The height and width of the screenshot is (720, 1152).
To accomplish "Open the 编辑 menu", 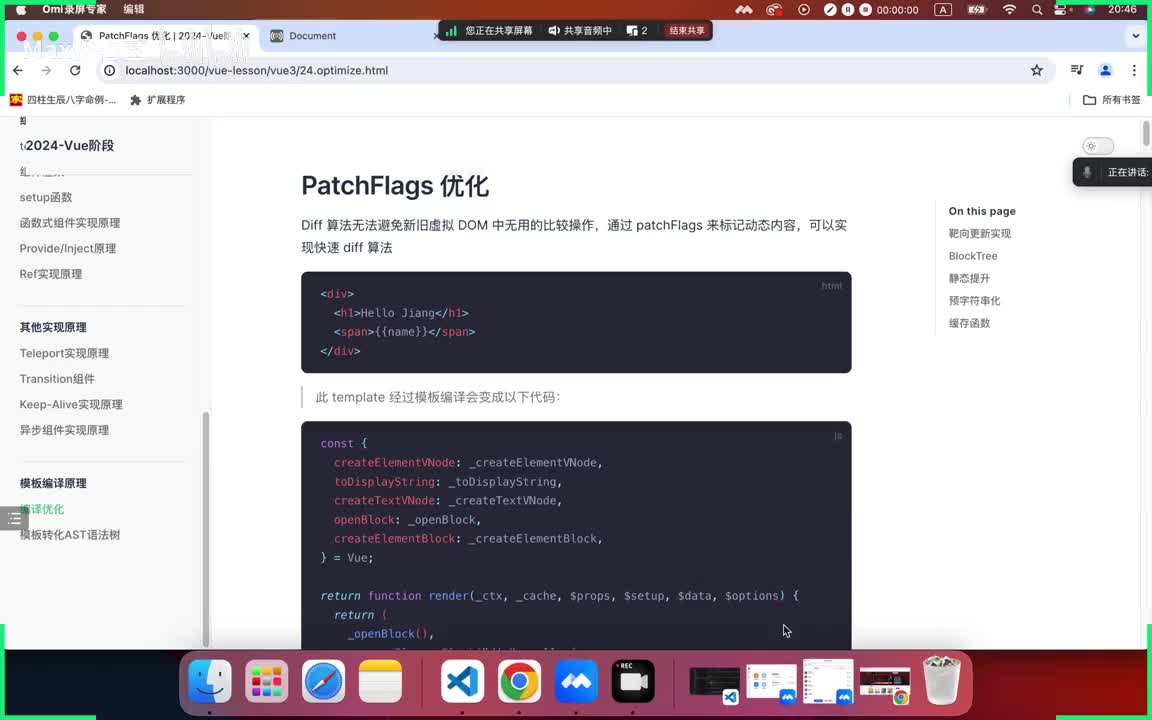I will [134, 10].
